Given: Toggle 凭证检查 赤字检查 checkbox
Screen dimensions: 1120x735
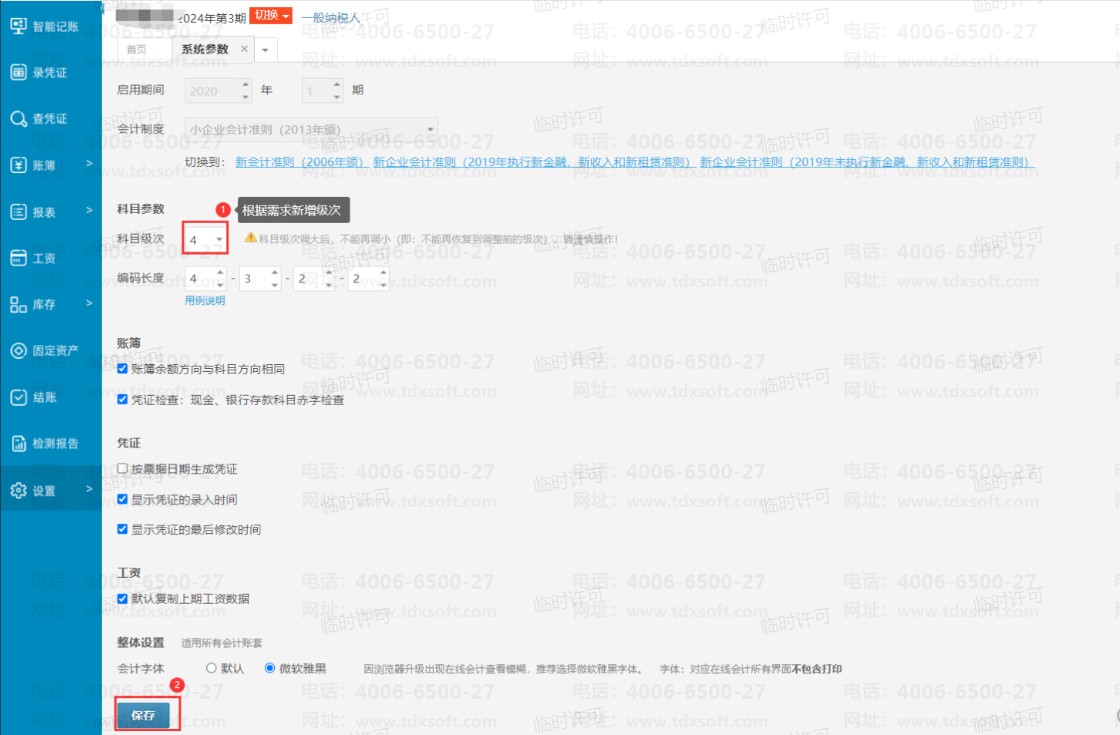Looking at the screenshot, I should click(x=122, y=399).
